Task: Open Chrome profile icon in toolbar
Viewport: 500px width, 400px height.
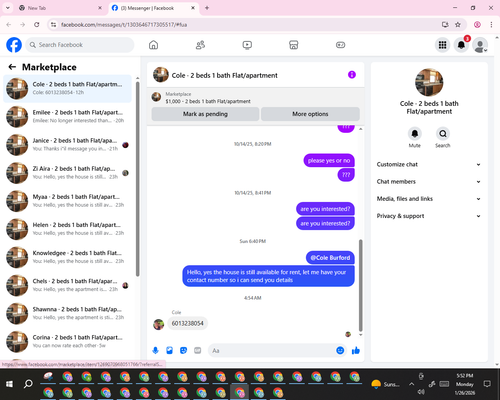Action: (x=477, y=25)
